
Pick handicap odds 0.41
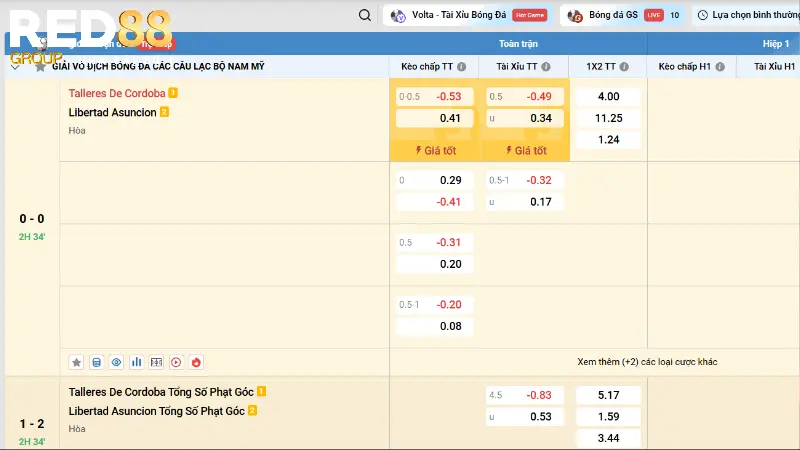[x=434, y=118]
